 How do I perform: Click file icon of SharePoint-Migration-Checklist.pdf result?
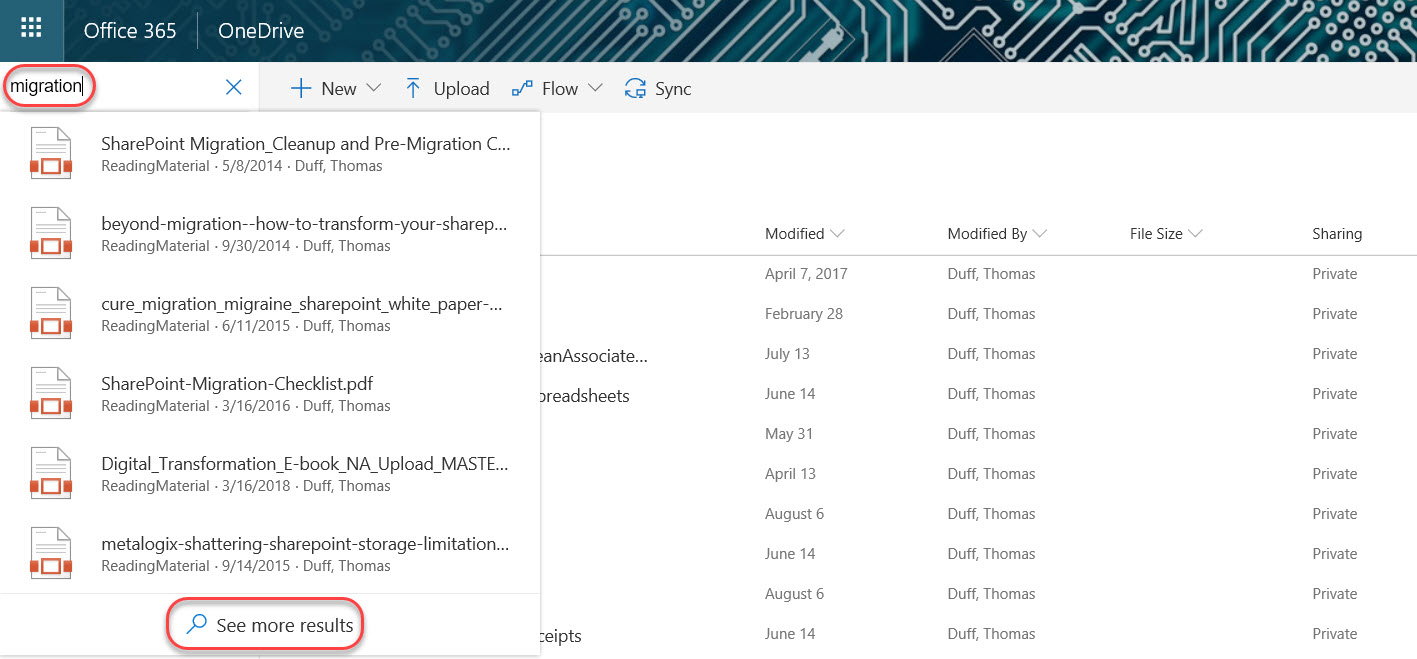point(50,394)
